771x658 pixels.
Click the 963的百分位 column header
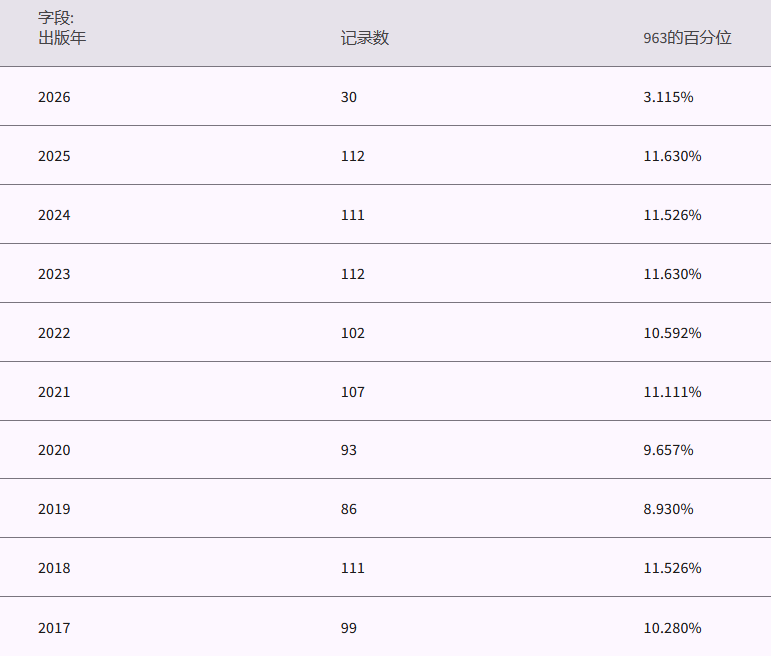687,38
